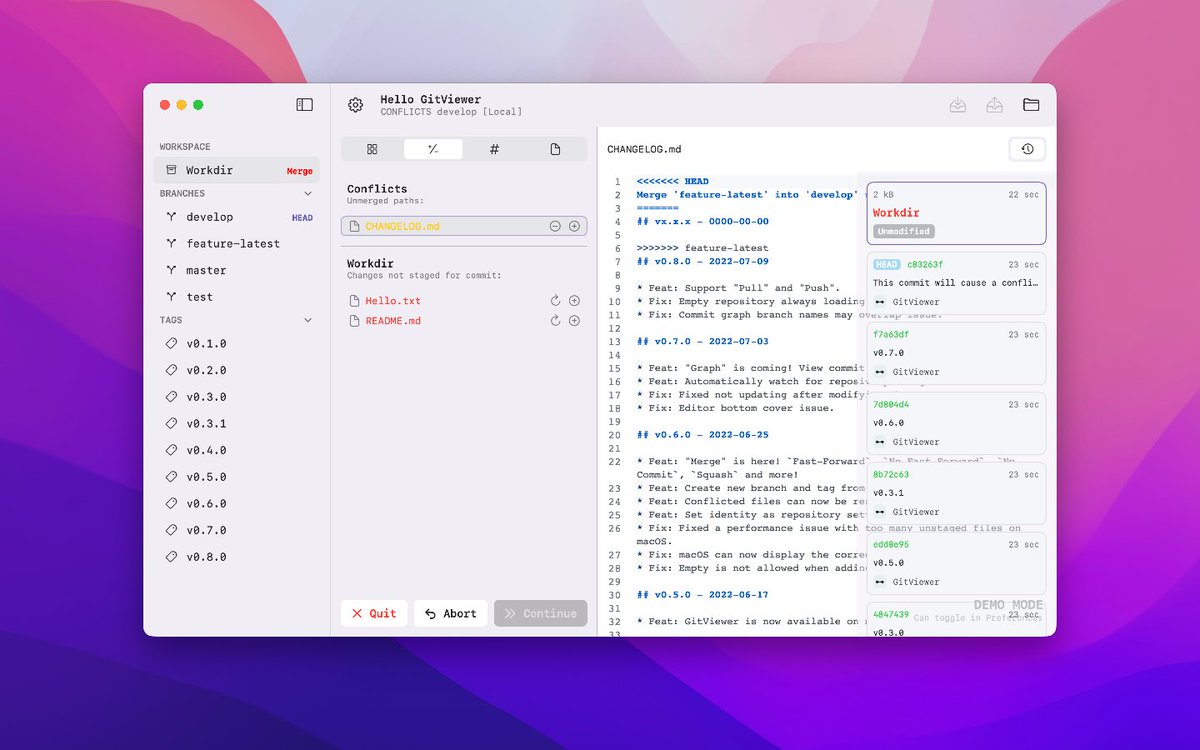The width and height of the screenshot is (1200, 750).
Task: Click the Abort merge button
Action: pyautogui.click(x=451, y=613)
